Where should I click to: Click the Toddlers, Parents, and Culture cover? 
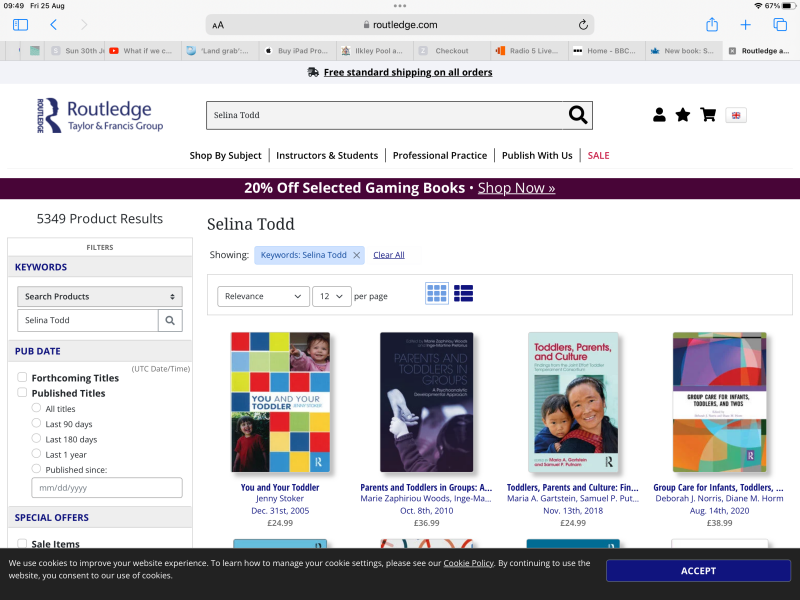573,402
